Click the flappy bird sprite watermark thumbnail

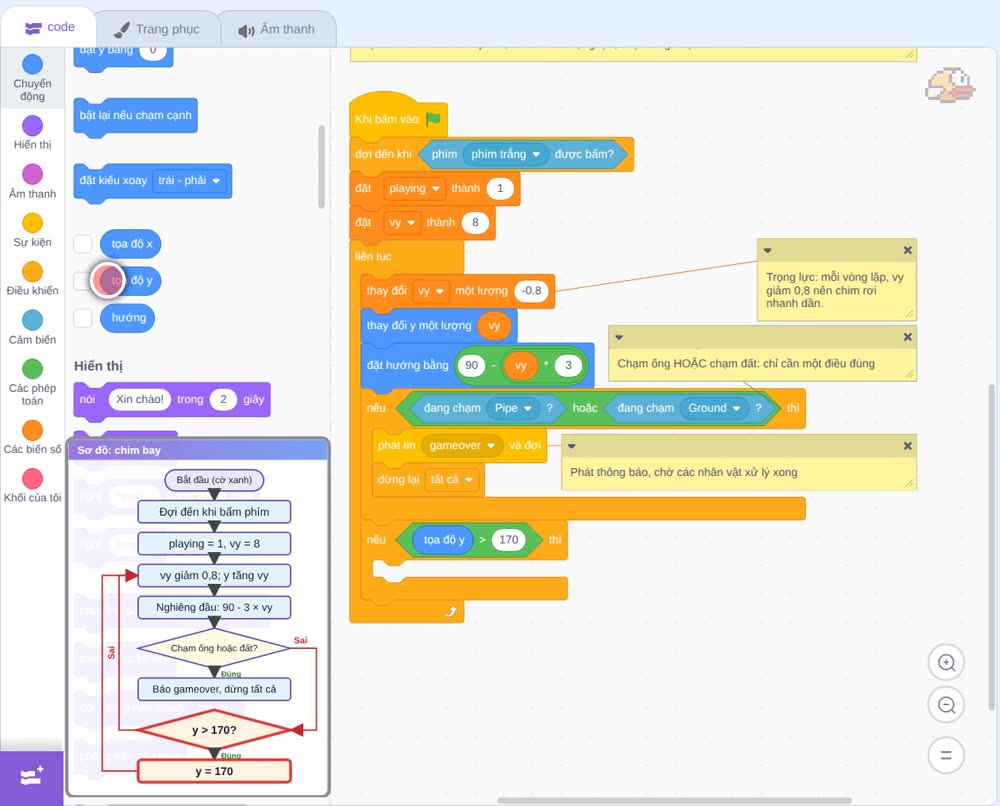pos(950,86)
